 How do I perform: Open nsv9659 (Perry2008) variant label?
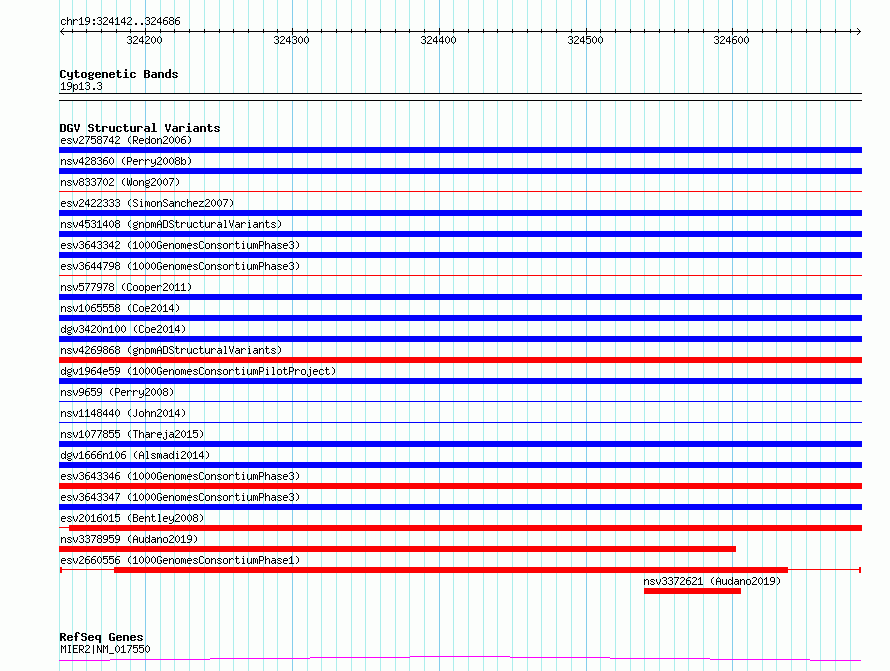117,392
